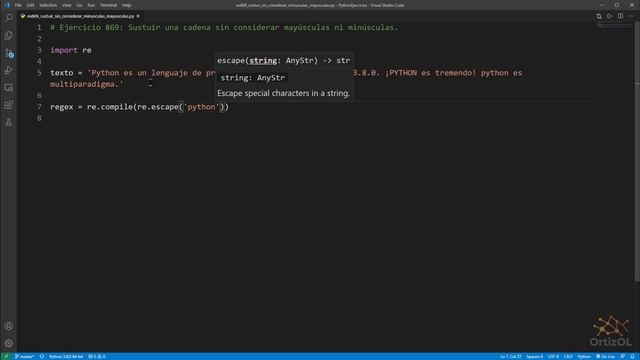Click the VS Code logo icon
Image resolution: width=640 pixels, height=360 pixels.
(x=7, y=5)
